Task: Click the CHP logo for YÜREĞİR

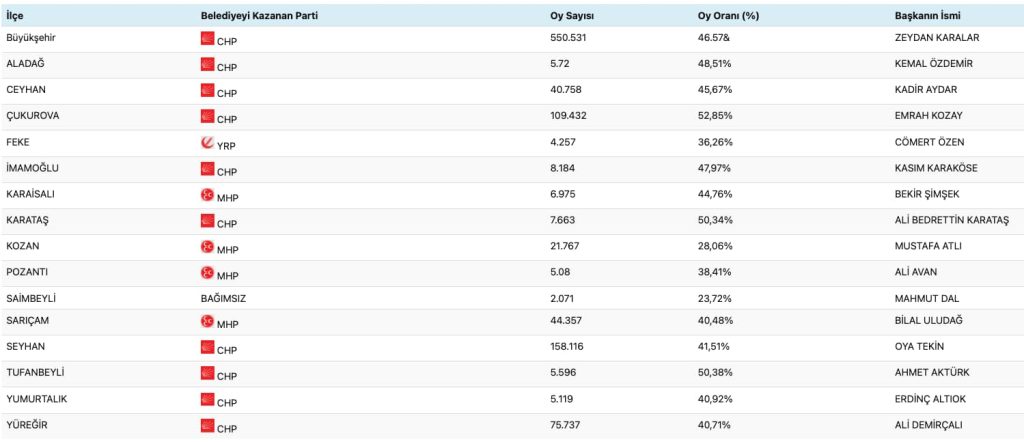Action: coord(208,425)
